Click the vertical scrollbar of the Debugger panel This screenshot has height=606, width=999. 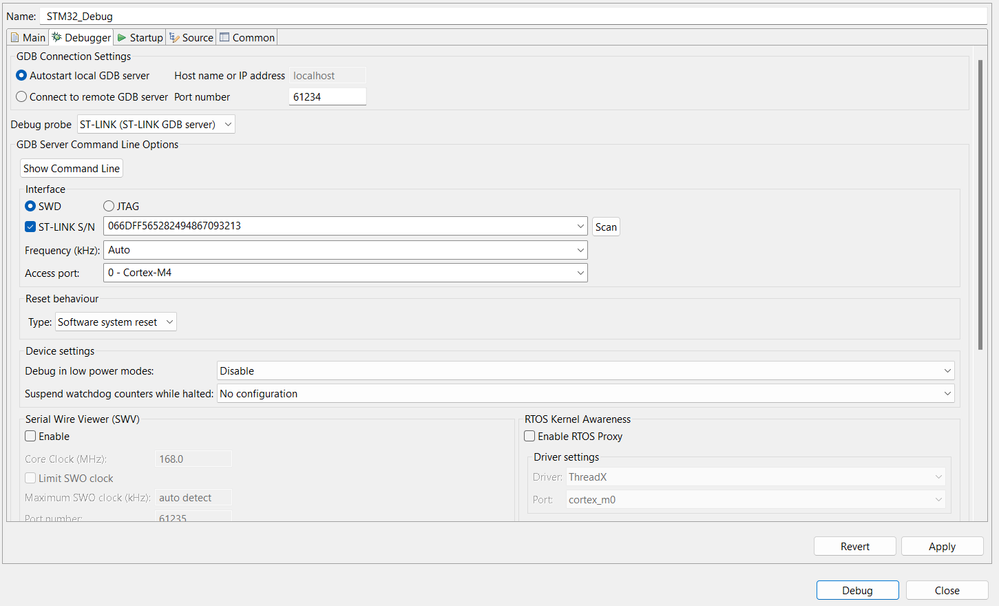click(981, 204)
